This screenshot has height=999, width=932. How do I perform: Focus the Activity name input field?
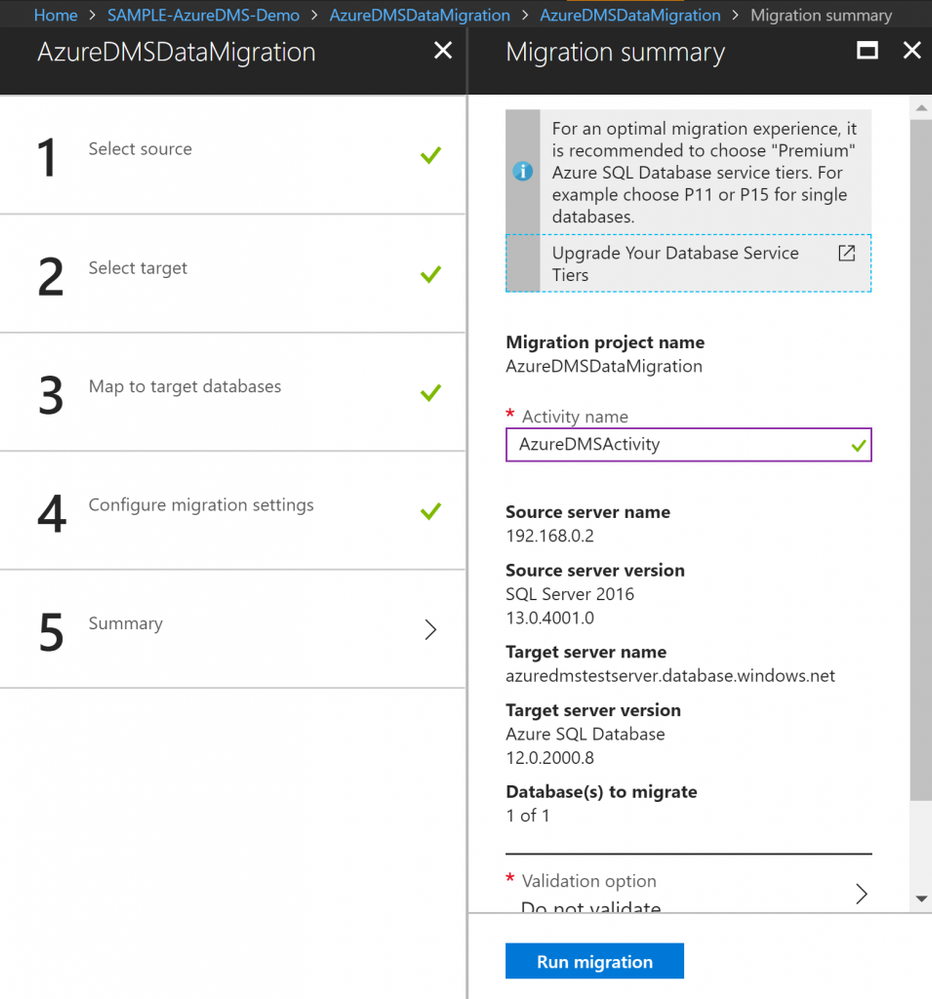[688, 445]
